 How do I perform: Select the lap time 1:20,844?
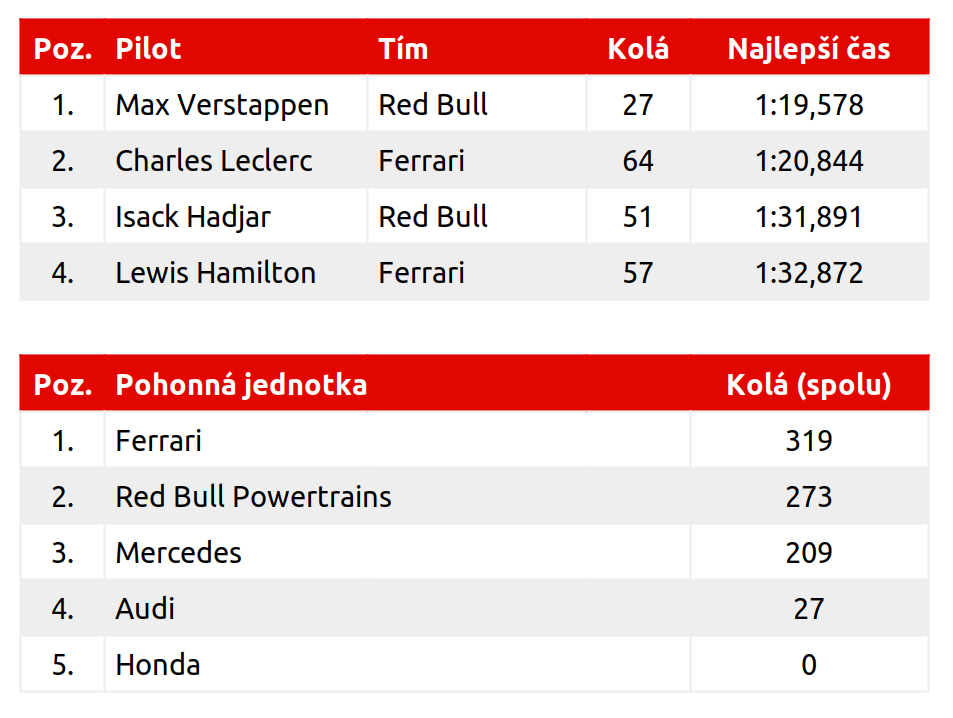coord(808,161)
